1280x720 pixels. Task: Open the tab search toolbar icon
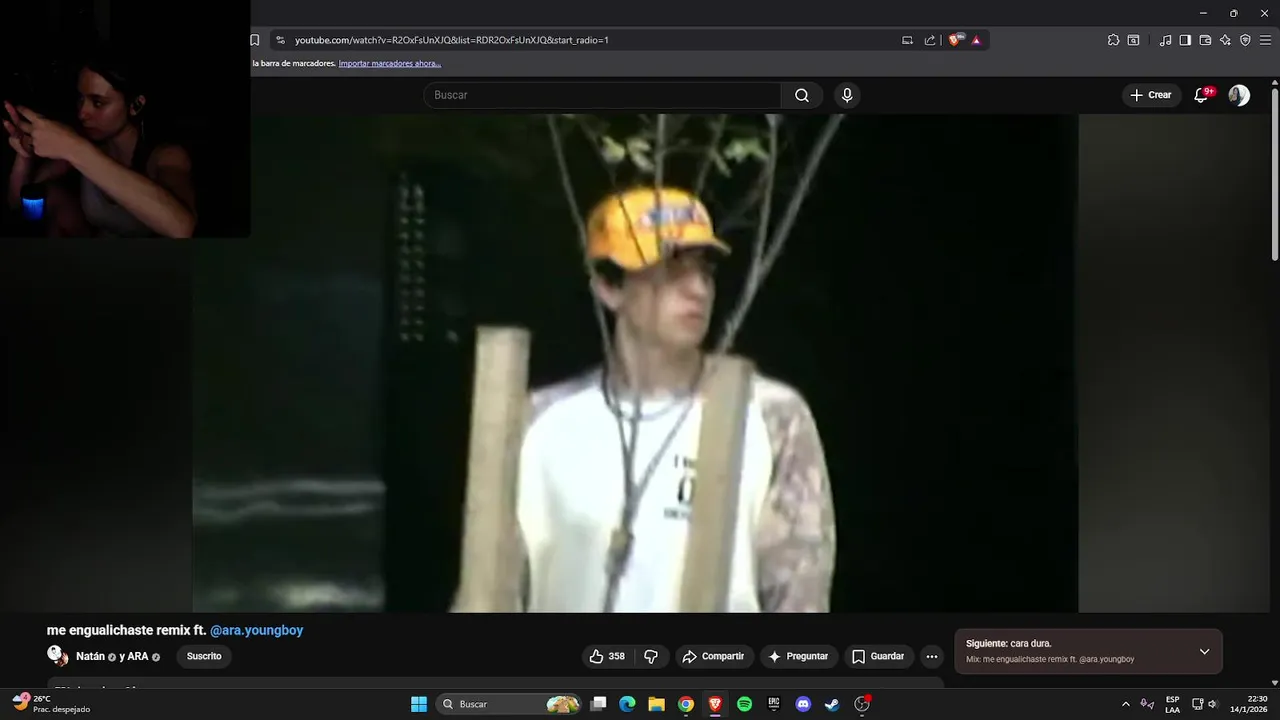coord(1133,40)
